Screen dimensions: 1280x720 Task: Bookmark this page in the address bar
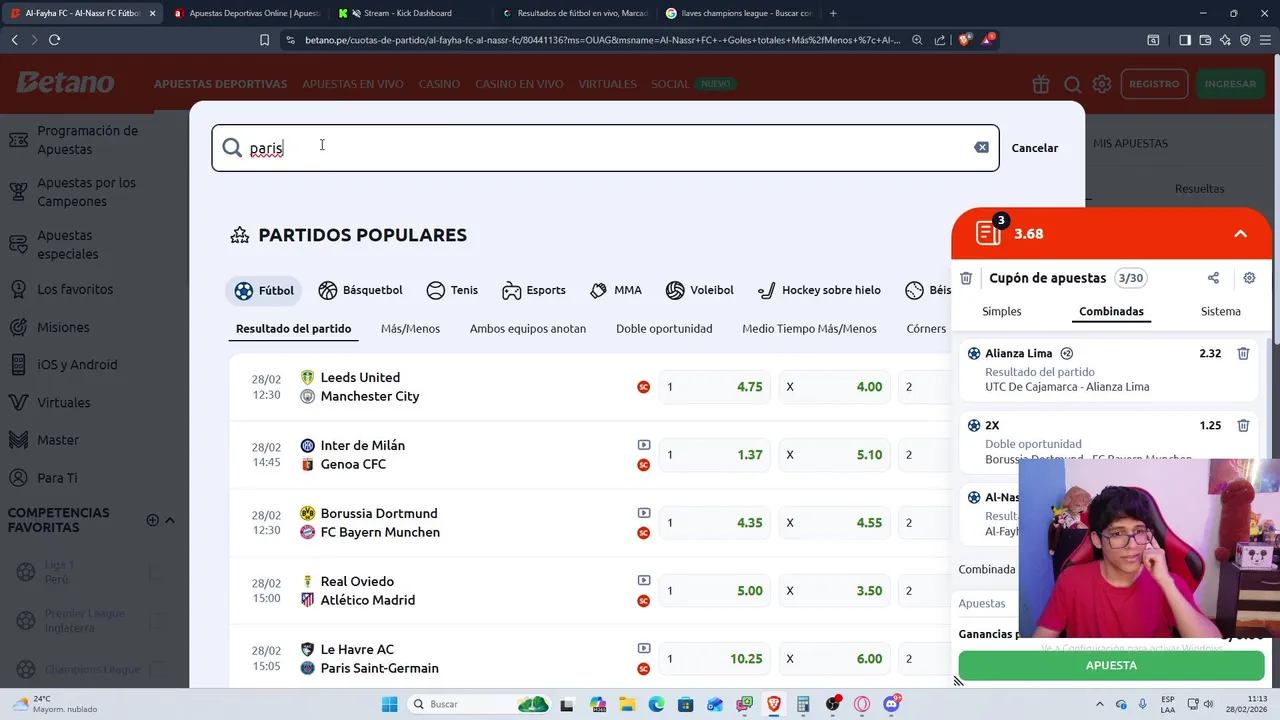click(264, 40)
